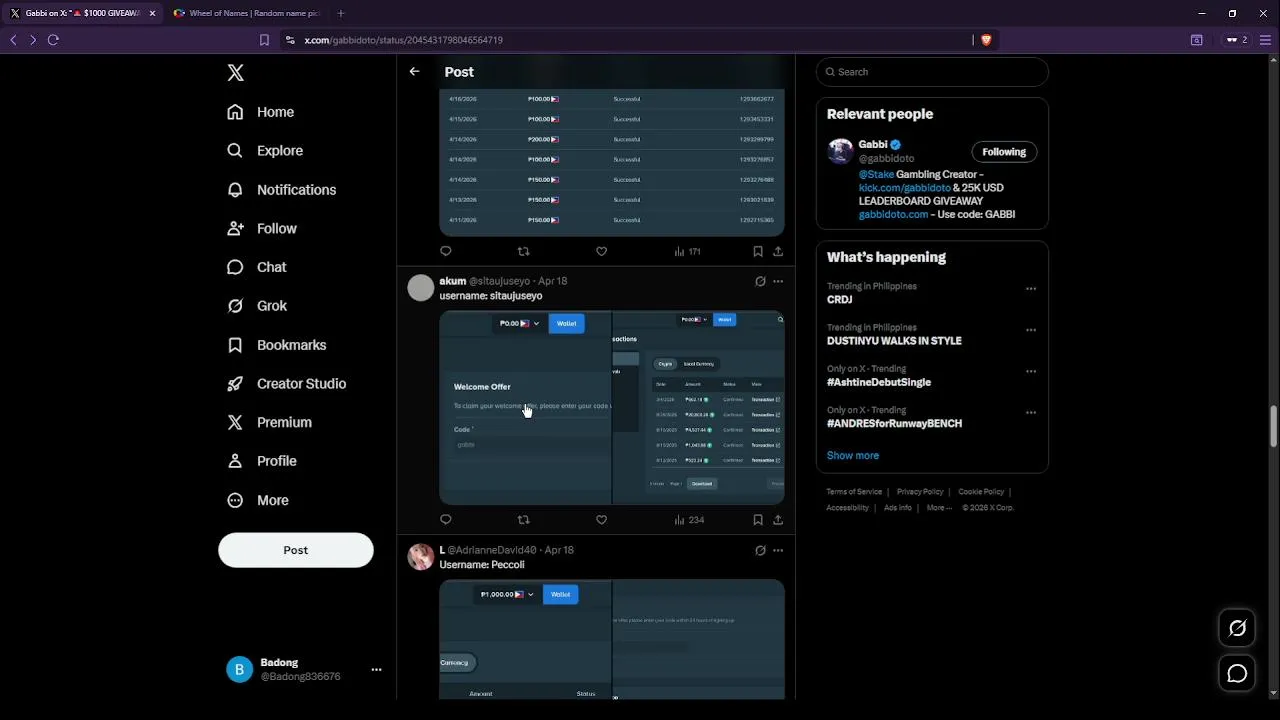The image size is (1280, 720).
Task: Open floating chat messages button
Action: click(1237, 674)
